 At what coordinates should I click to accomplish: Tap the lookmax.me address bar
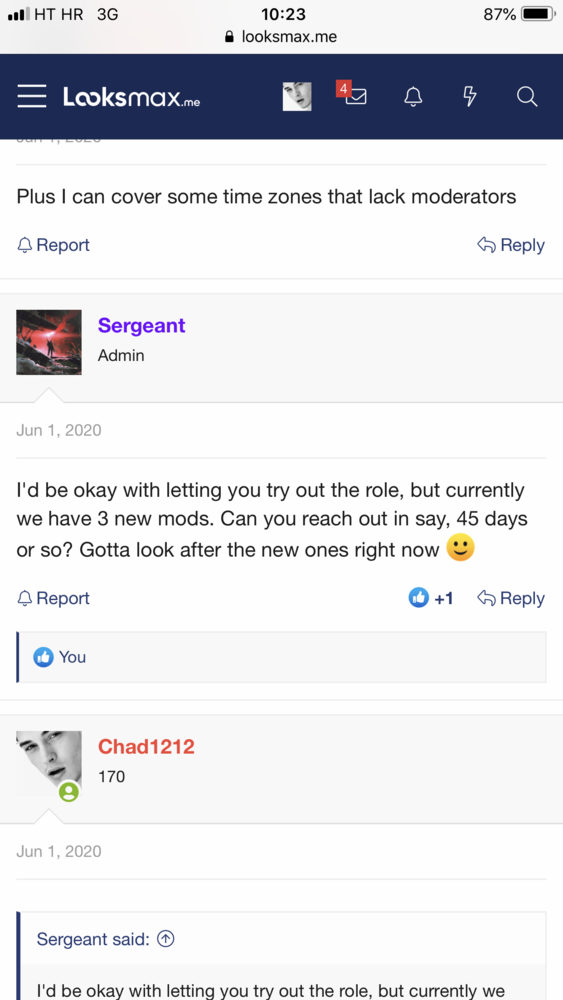281,37
